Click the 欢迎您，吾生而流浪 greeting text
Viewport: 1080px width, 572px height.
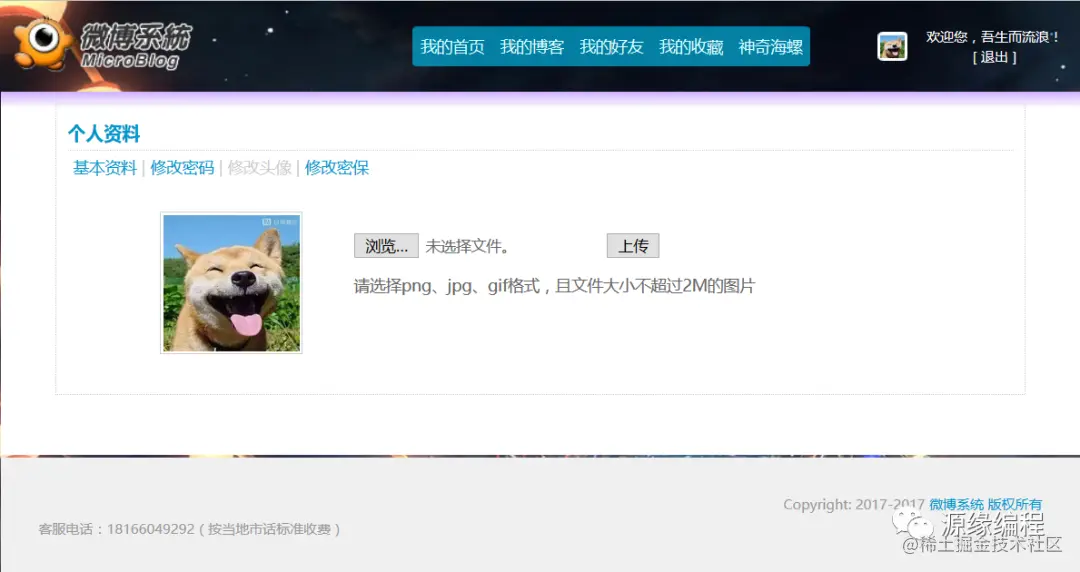click(x=993, y=37)
